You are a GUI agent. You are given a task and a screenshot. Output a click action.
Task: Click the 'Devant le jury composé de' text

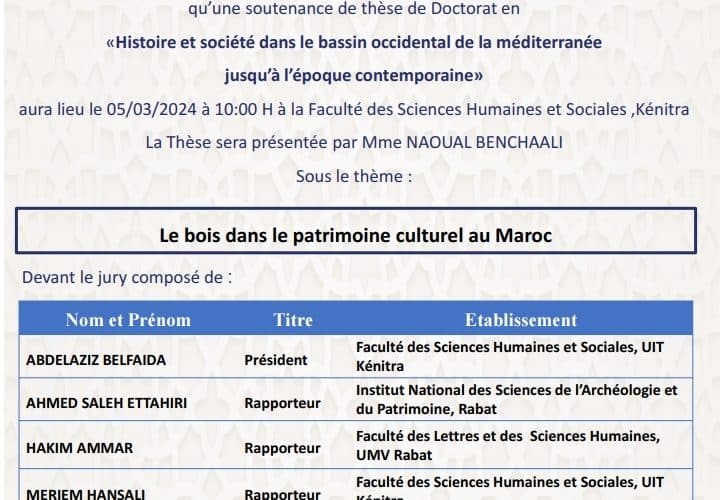(x=127, y=277)
